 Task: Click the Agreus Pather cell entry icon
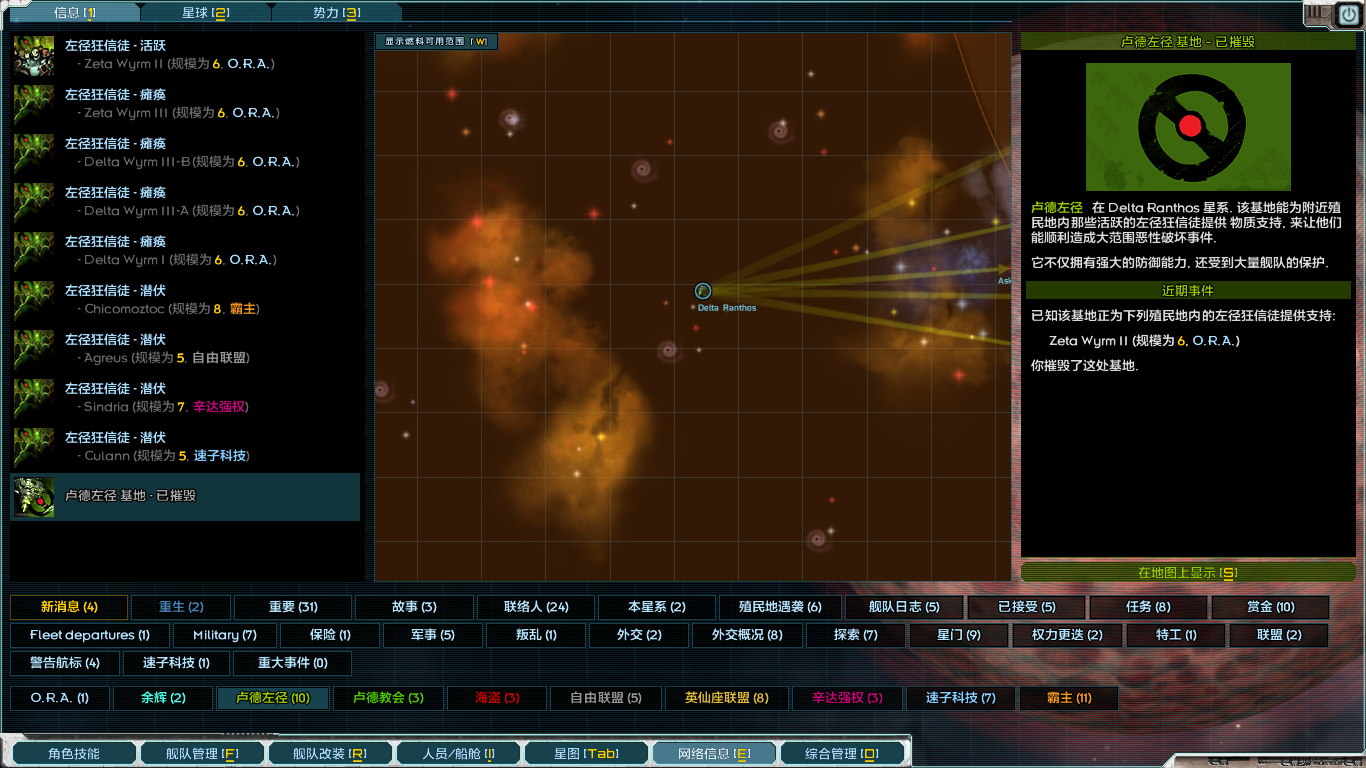tap(34, 349)
